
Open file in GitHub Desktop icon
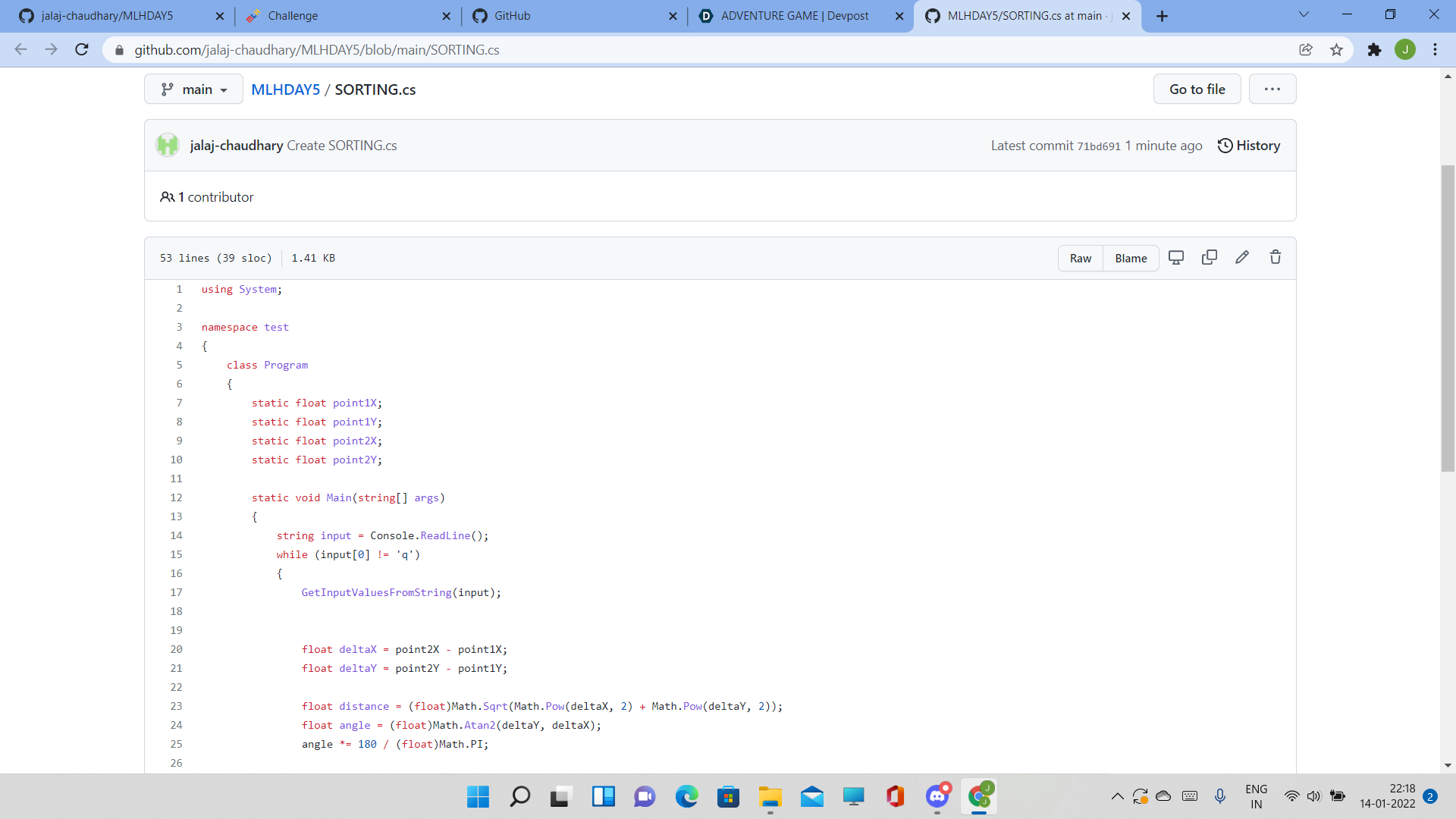1176,258
